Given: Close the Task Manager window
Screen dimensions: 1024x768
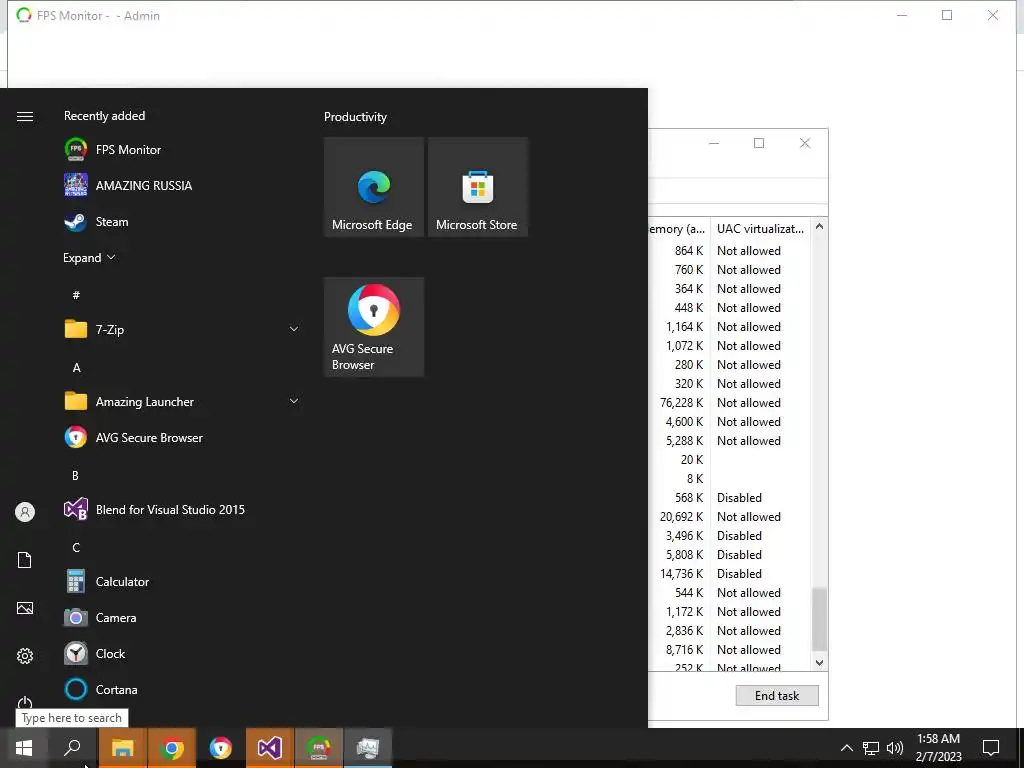Looking at the screenshot, I should [805, 143].
